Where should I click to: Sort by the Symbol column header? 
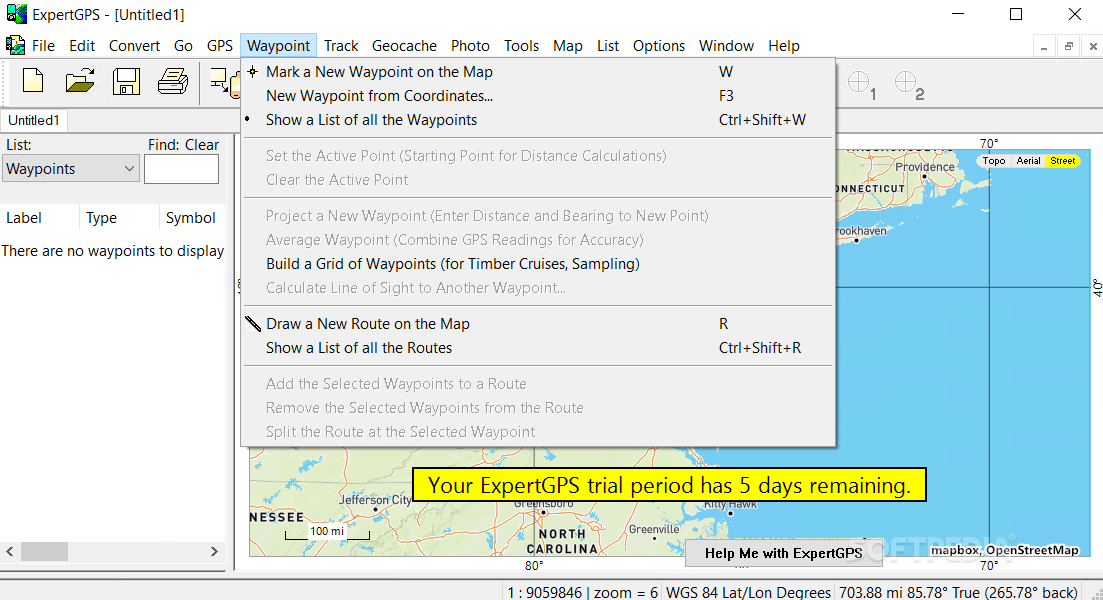[191, 218]
